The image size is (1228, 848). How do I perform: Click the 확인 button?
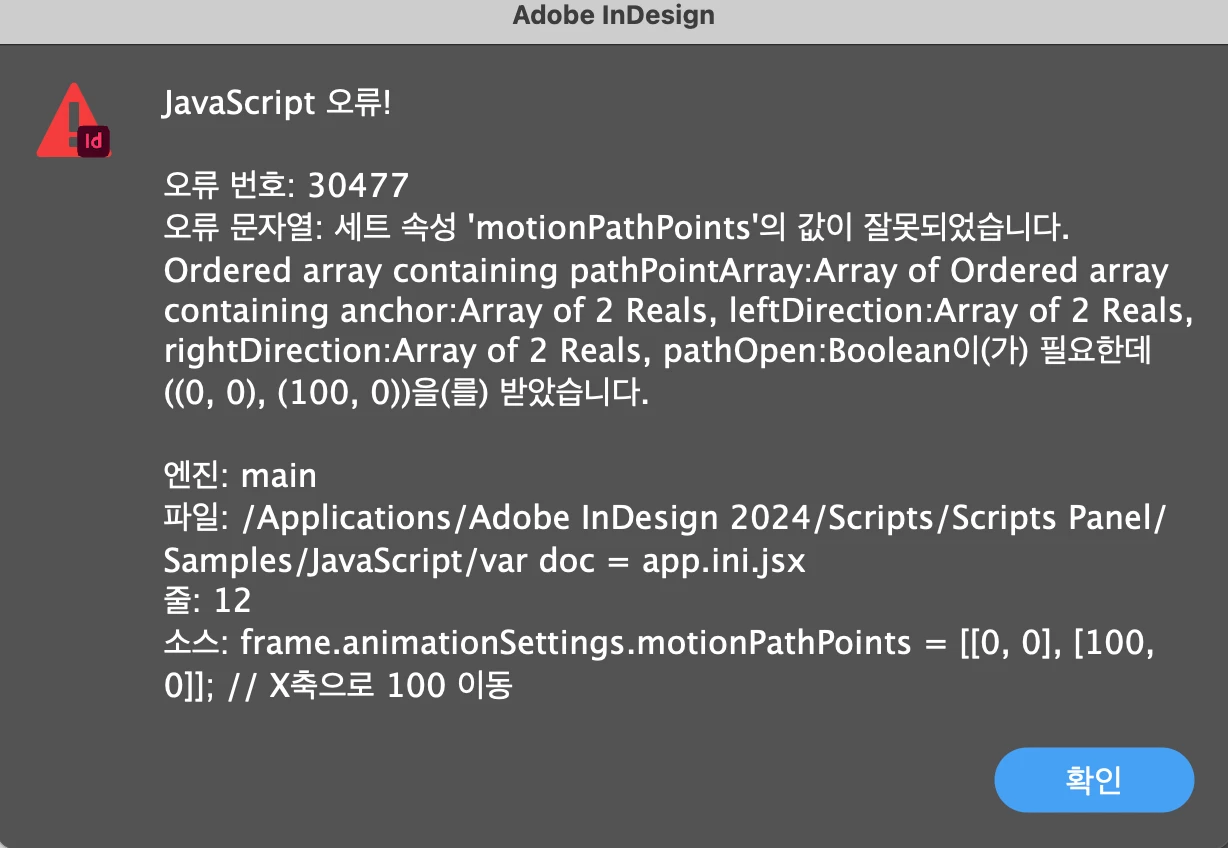click(1094, 780)
